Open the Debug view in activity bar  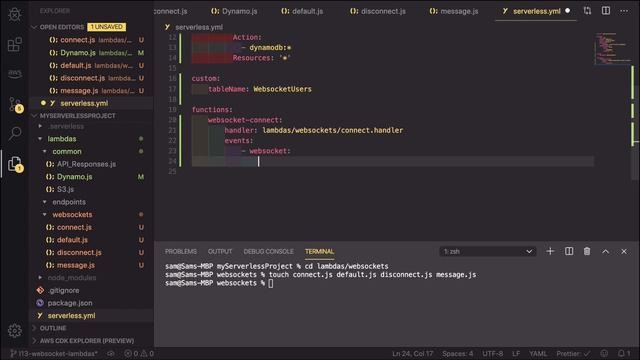15,15
